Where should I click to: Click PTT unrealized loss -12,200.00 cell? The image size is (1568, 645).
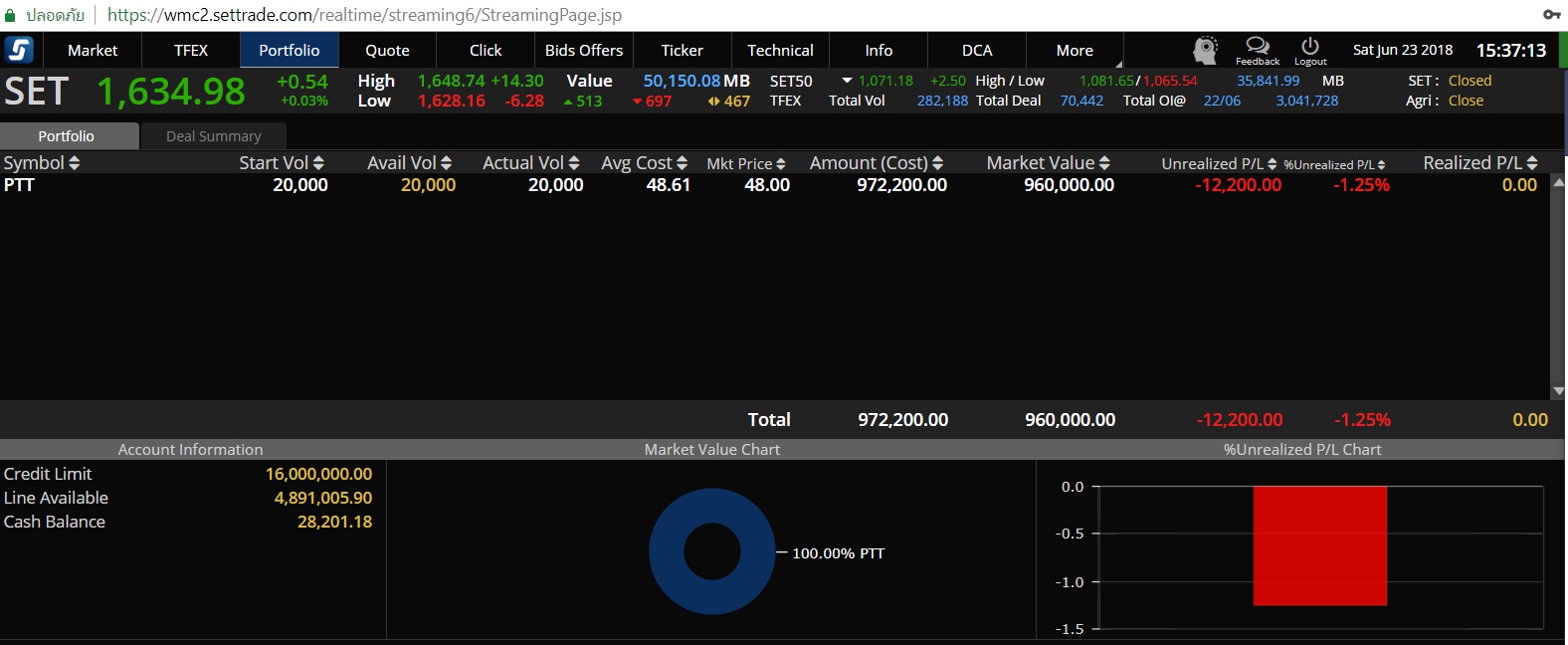click(1239, 185)
